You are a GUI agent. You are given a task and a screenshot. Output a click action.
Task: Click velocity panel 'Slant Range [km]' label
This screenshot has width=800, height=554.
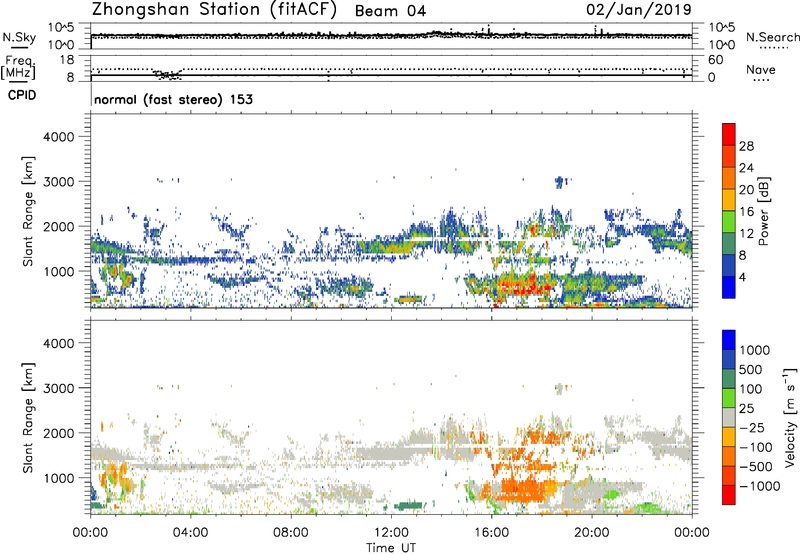[28, 417]
